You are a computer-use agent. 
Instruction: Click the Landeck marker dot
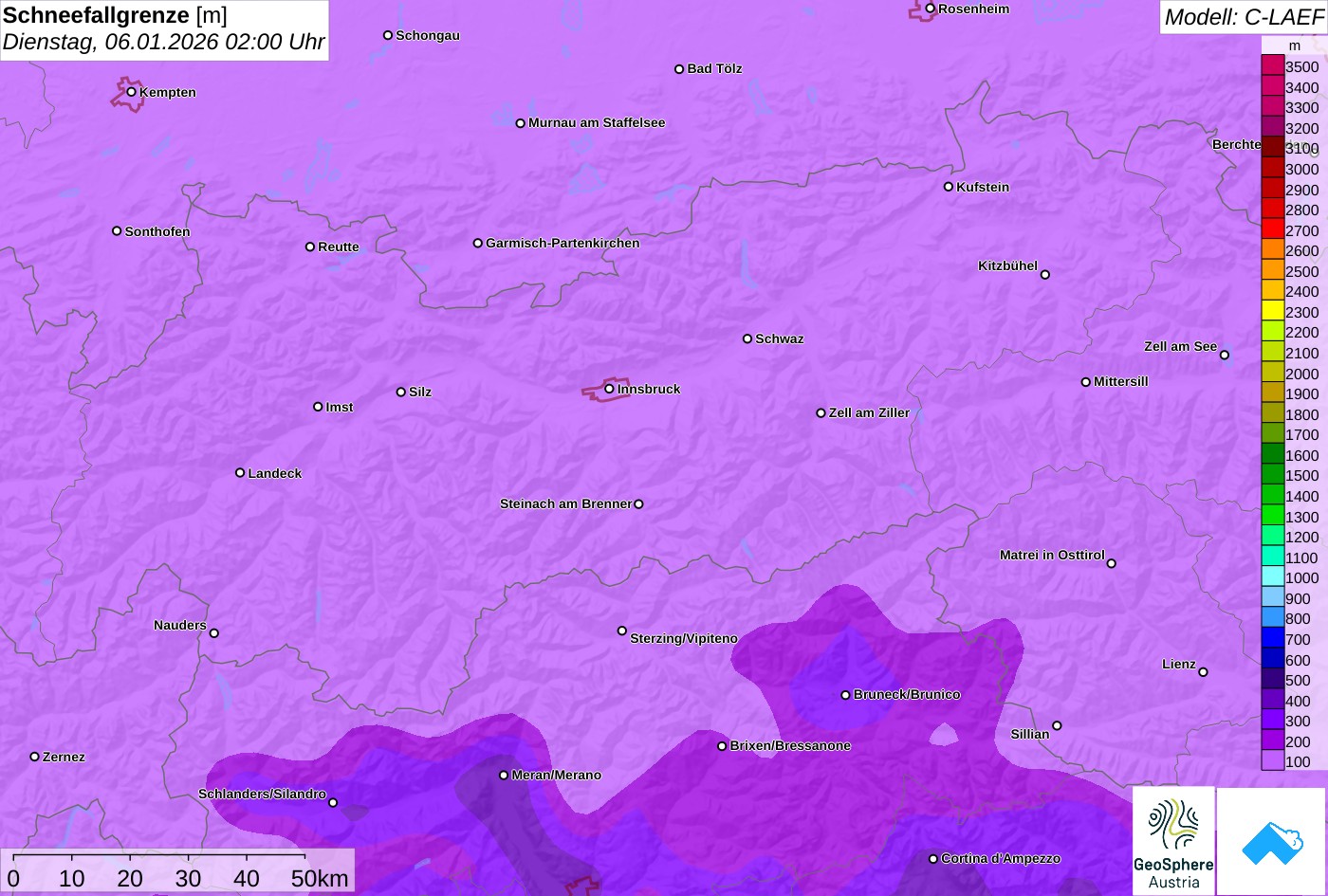(x=240, y=473)
